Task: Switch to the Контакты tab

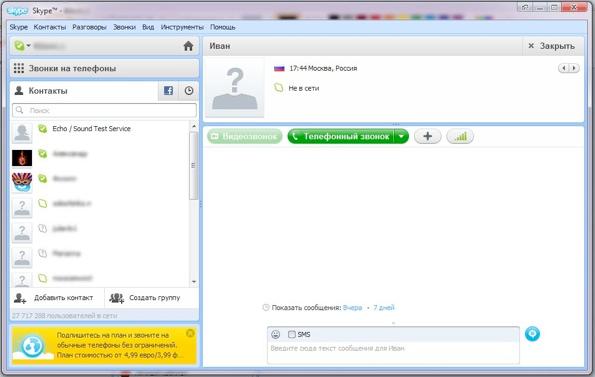Action: [x=83, y=91]
